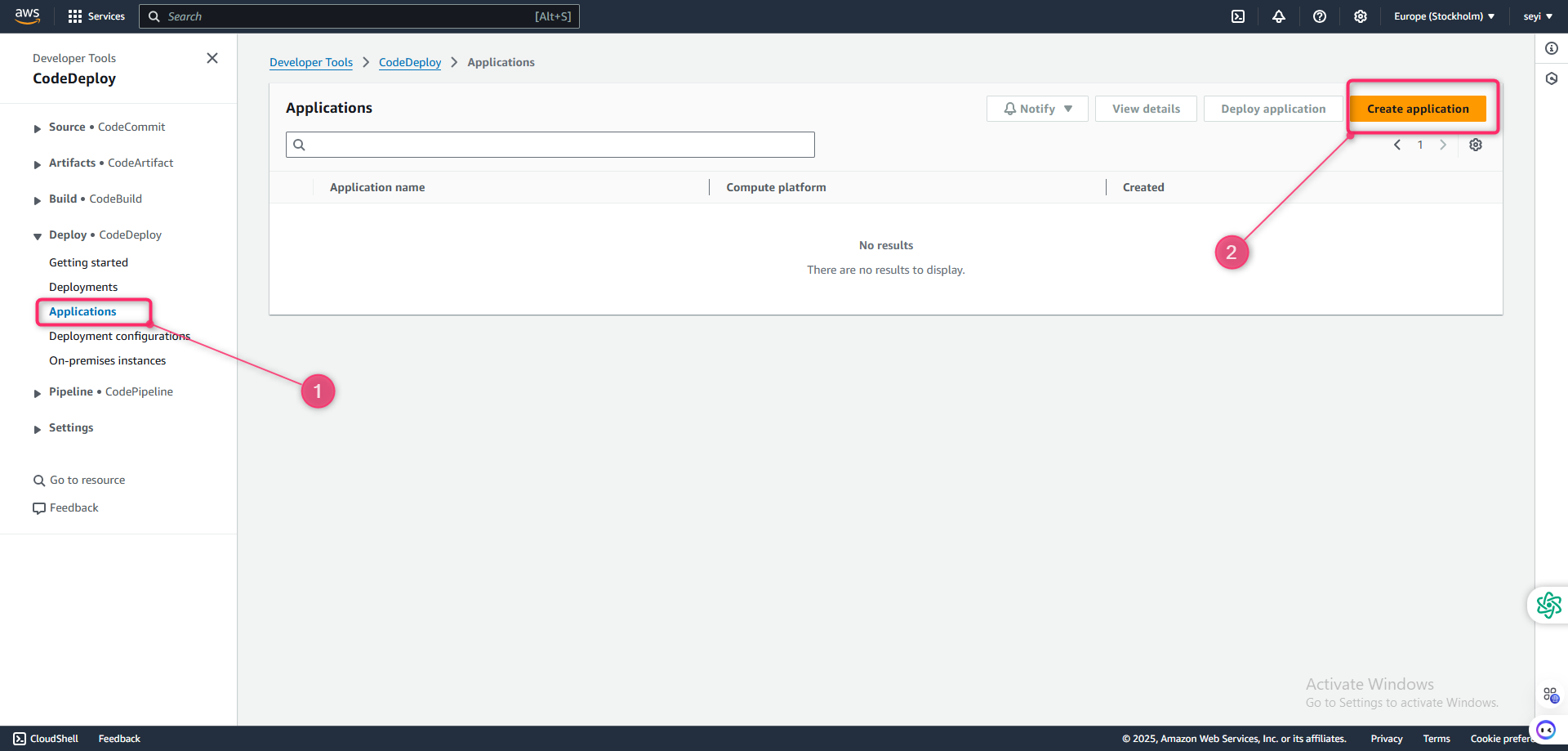Click the CloudShell icon in footer
This screenshot has width=1568, height=751.
20,739
